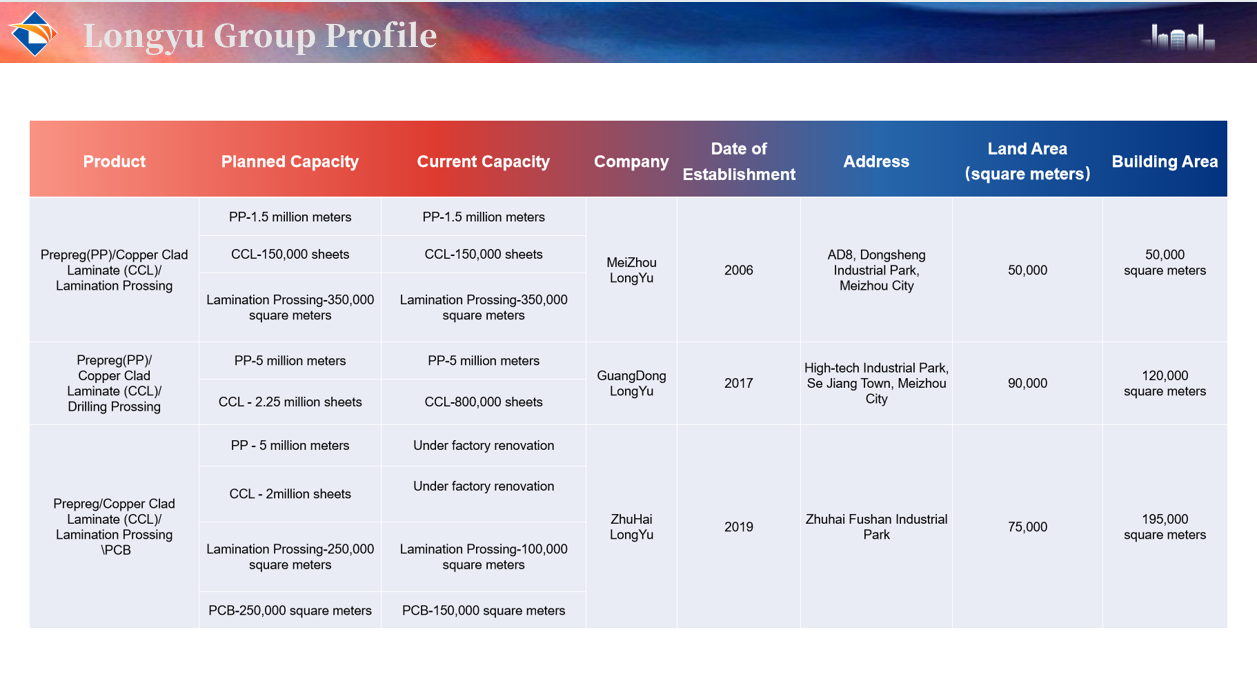Click the '90,000' land area value
Image resolution: width=1257 pixels, height=695 pixels.
[x=1028, y=383]
